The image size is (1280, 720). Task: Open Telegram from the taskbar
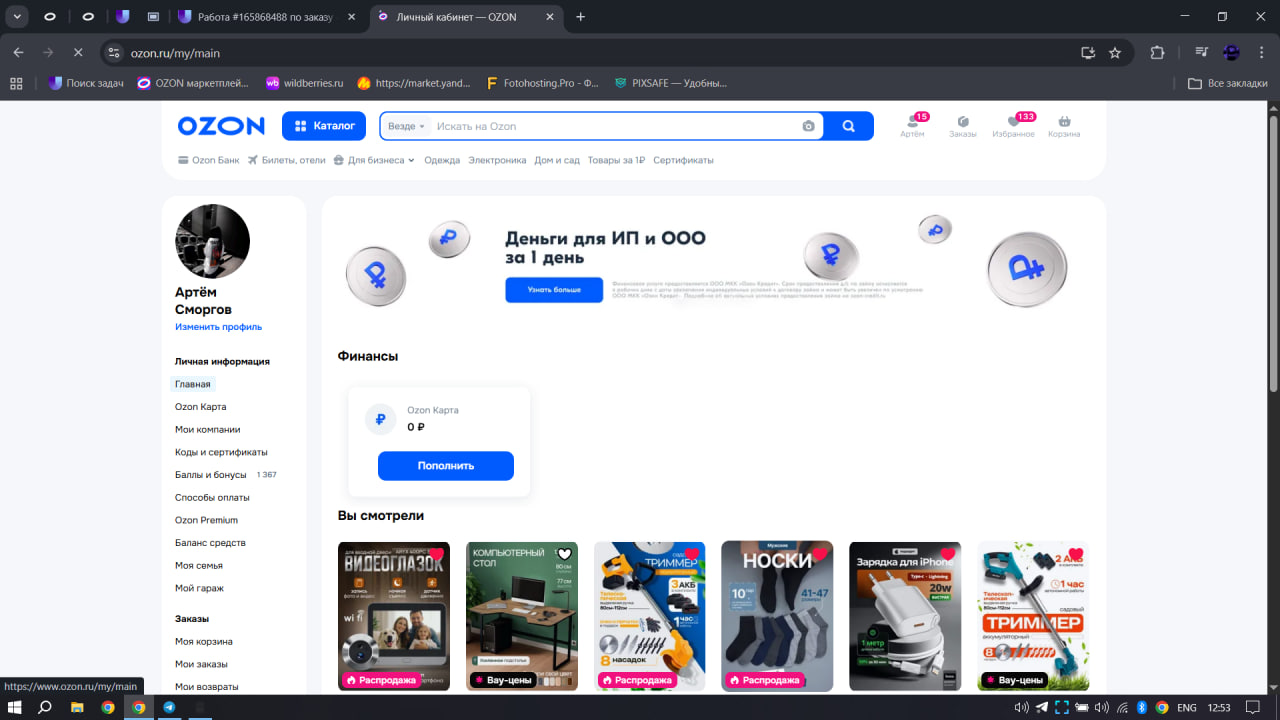[169, 707]
